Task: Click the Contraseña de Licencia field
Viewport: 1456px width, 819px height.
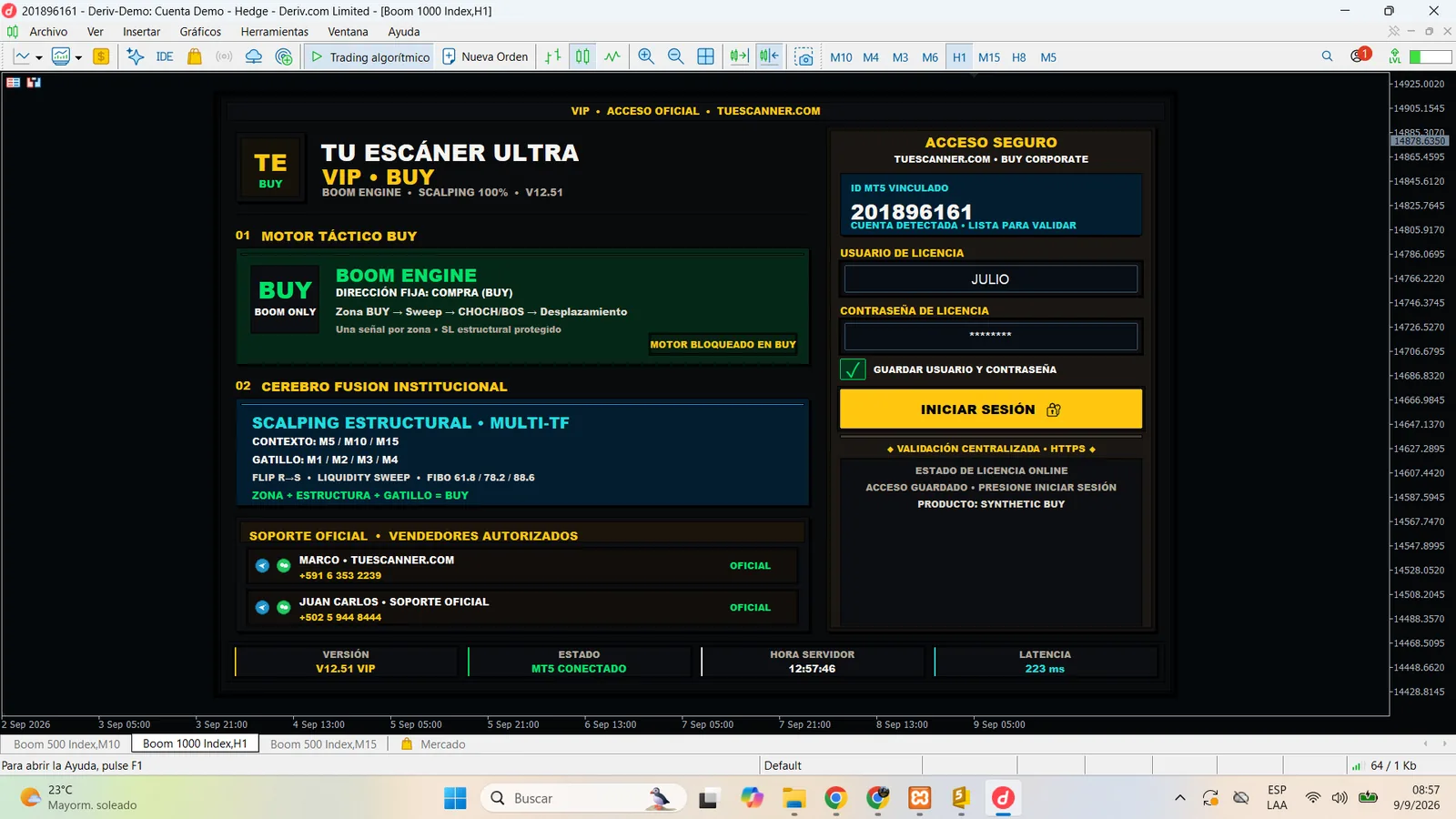Action: coord(990,336)
